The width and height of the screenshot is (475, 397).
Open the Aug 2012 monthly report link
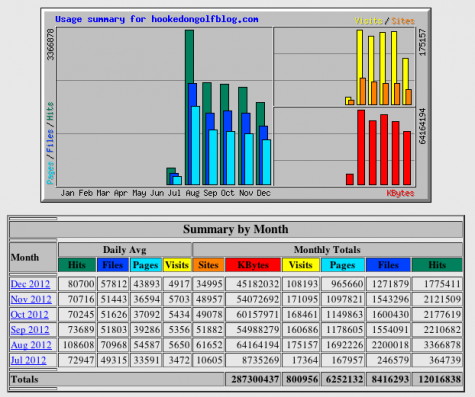pos(31,345)
